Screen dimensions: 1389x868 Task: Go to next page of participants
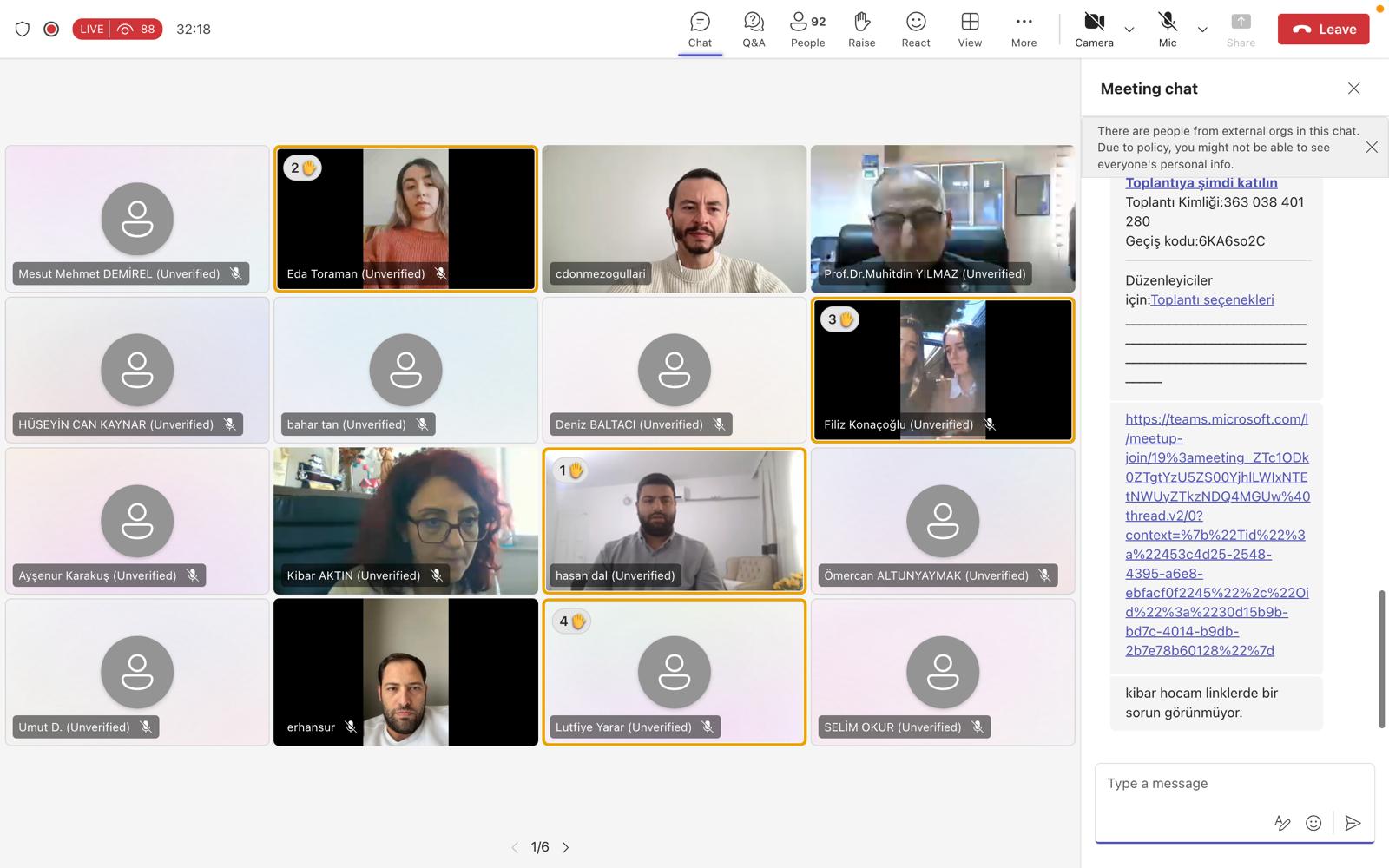tap(566, 847)
